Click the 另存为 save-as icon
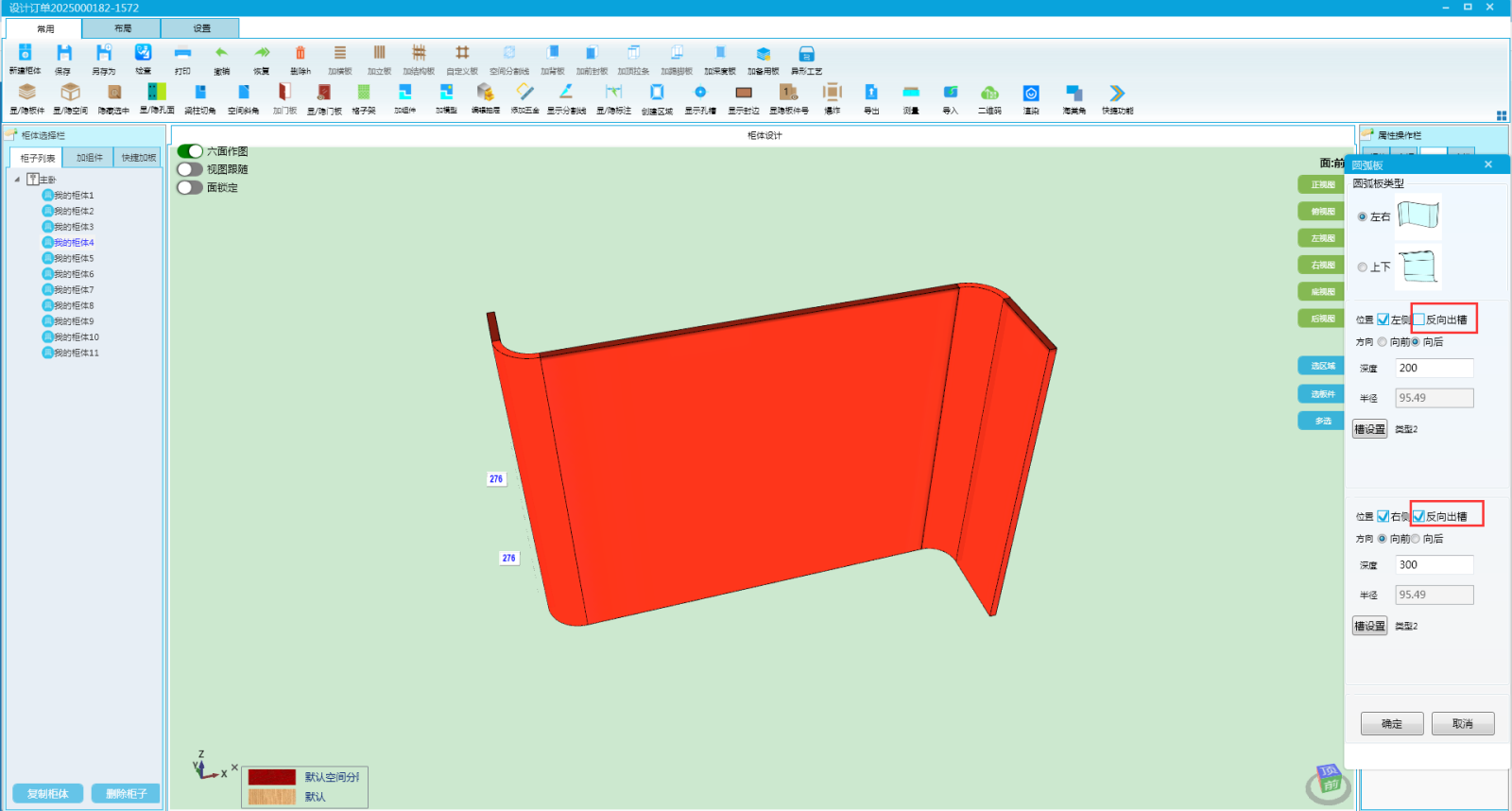 click(104, 53)
